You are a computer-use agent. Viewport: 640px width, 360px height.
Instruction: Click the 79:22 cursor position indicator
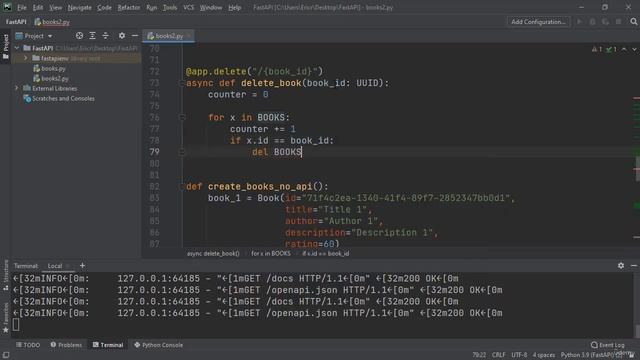coord(479,355)
